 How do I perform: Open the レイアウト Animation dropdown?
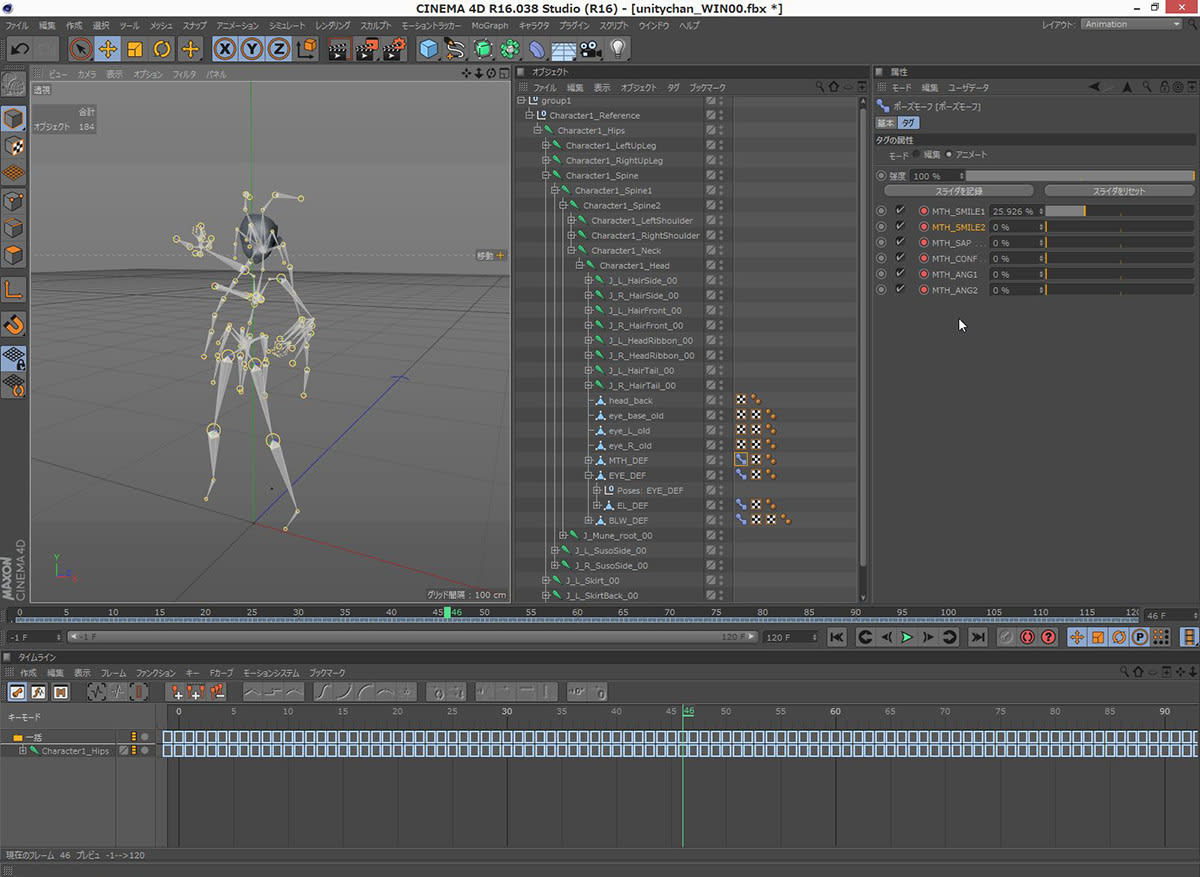tap(1132, 24)
